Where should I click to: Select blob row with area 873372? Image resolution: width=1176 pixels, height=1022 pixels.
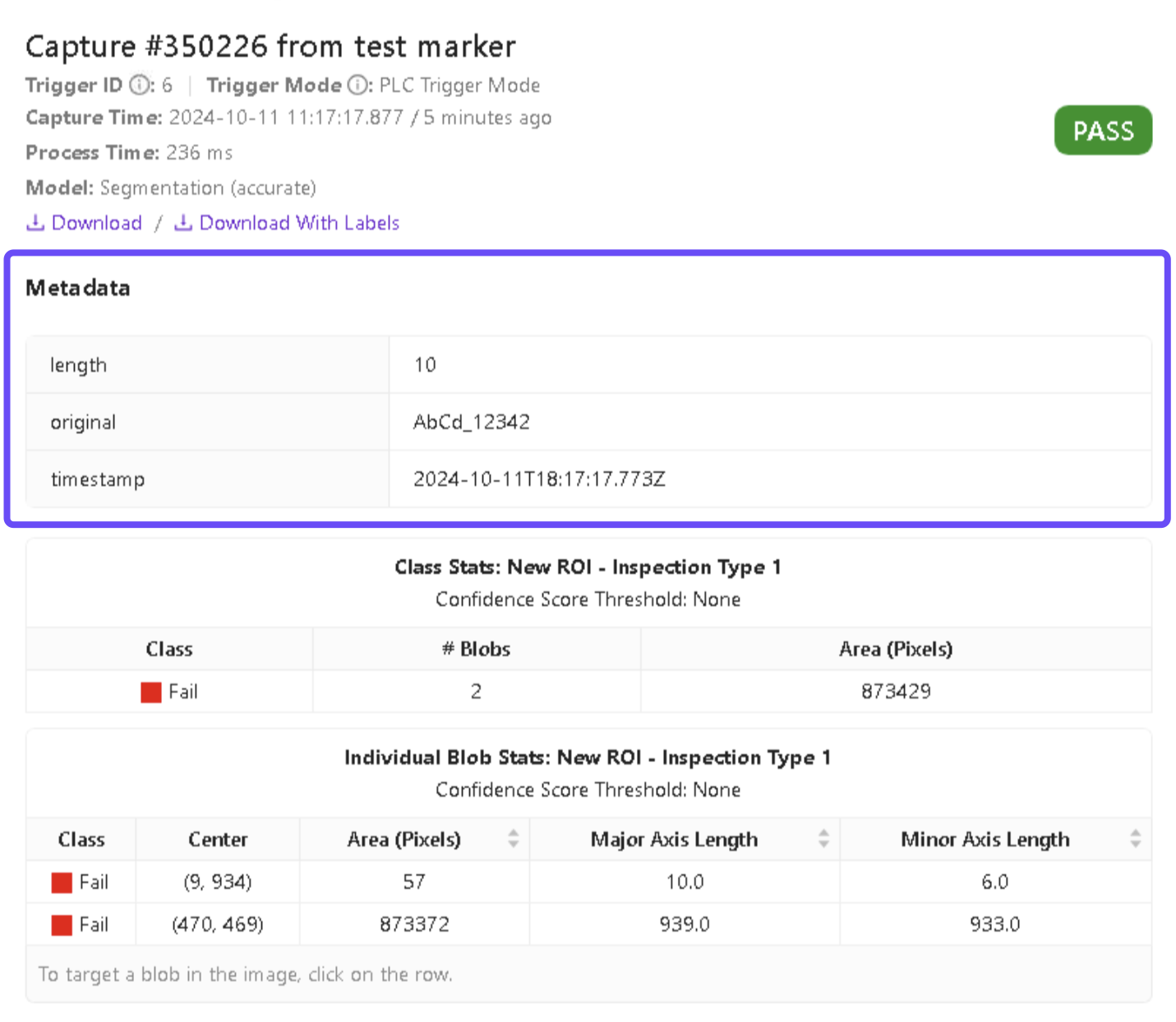click(x=414, y=924)
